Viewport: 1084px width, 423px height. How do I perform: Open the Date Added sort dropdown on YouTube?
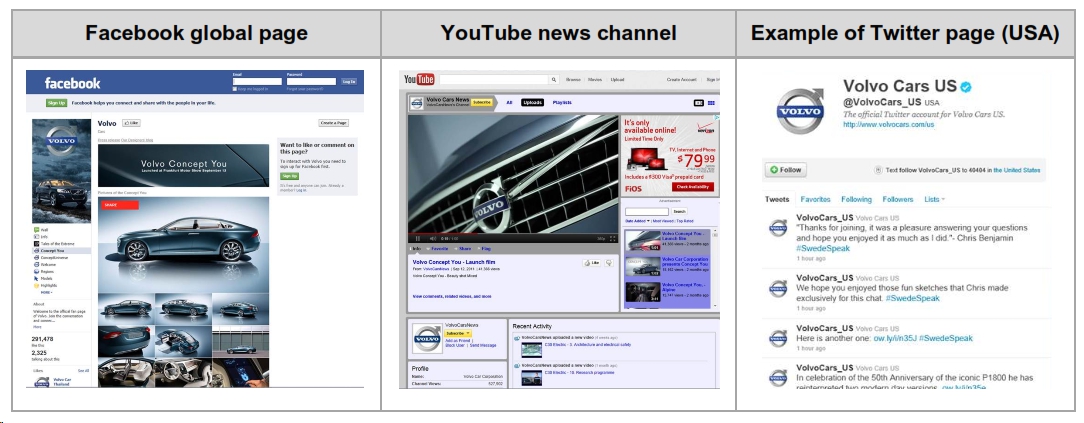pyautogui.click(x=637, y=220)
